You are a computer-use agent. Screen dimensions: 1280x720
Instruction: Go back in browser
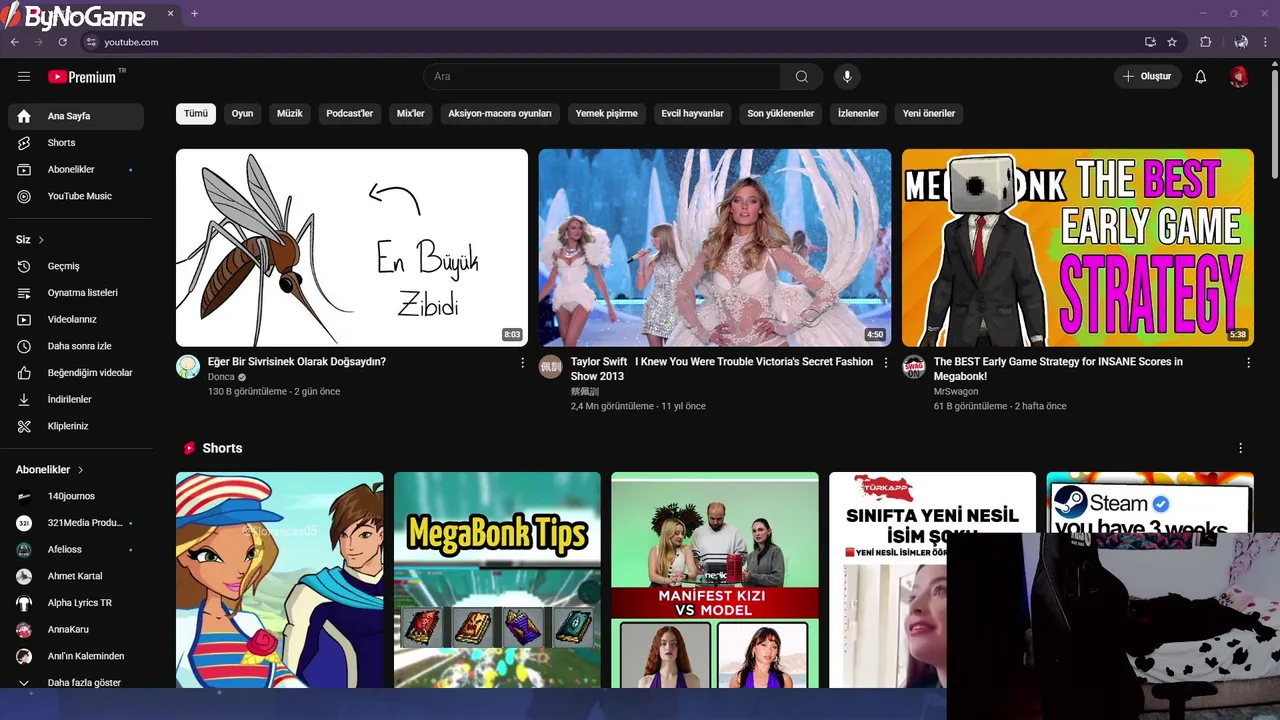click(15, 42)
